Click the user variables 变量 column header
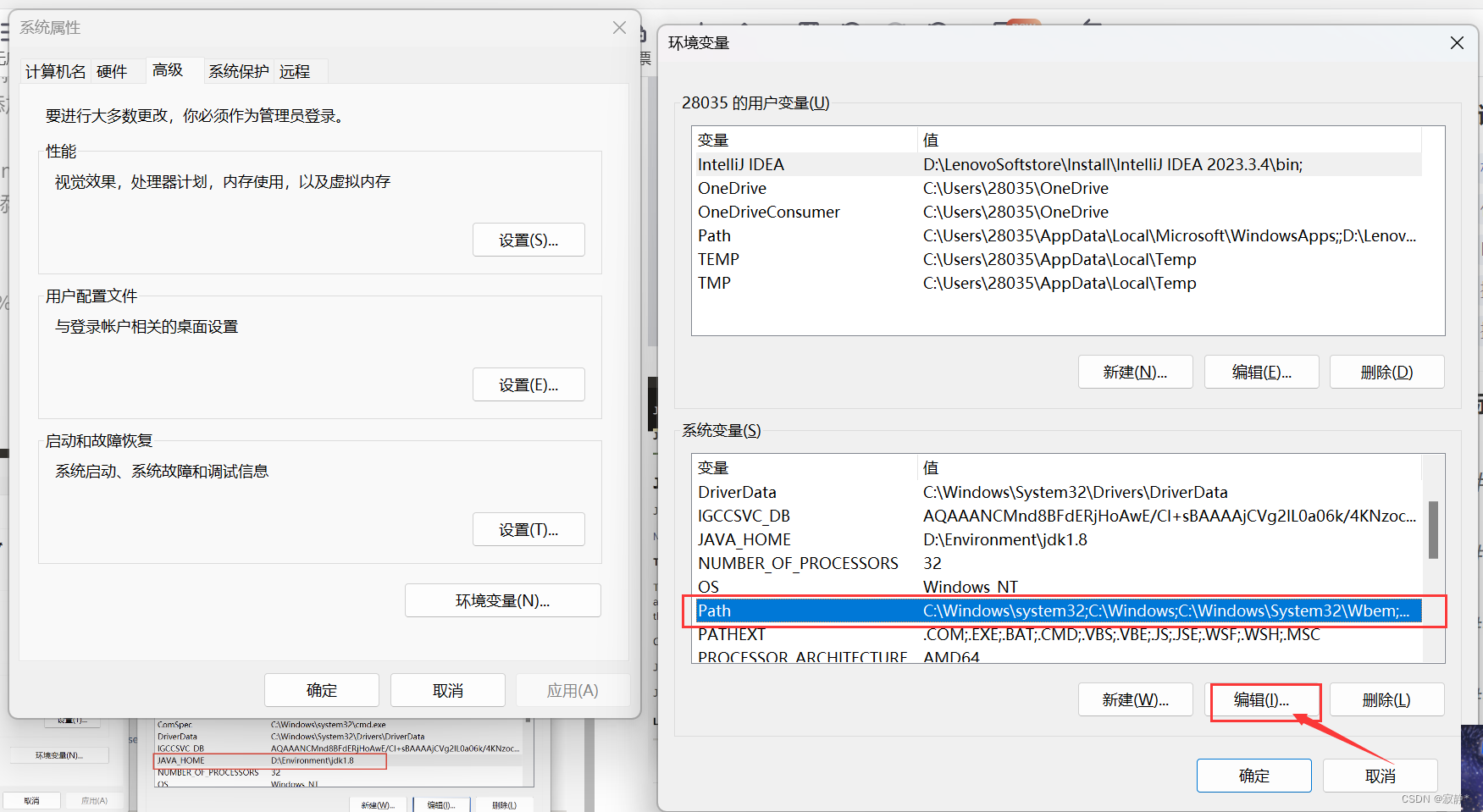The width and height of the screenshot is (1483, 812). tap(805, 140)
